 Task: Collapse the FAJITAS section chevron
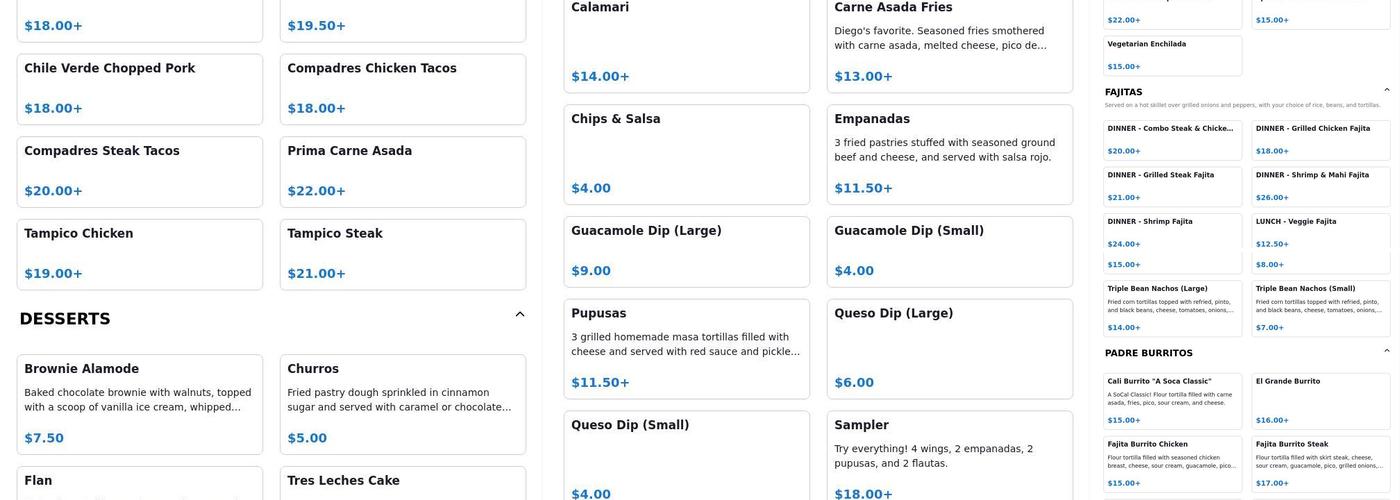[x=1386, y=91]
